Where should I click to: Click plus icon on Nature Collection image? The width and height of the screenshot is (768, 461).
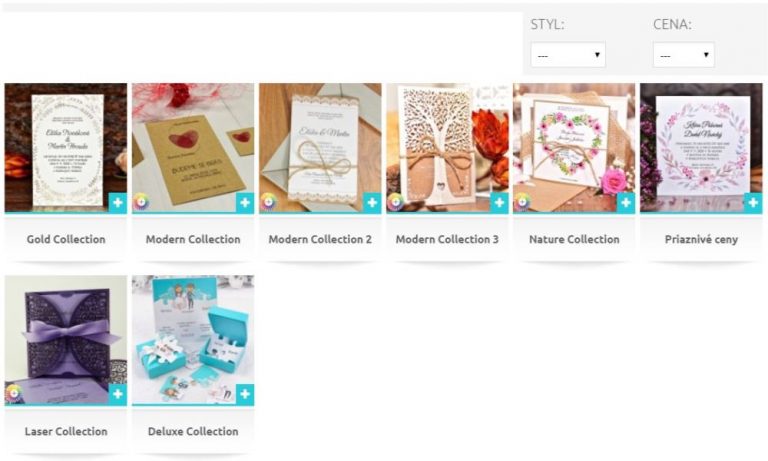pos(626,202)
